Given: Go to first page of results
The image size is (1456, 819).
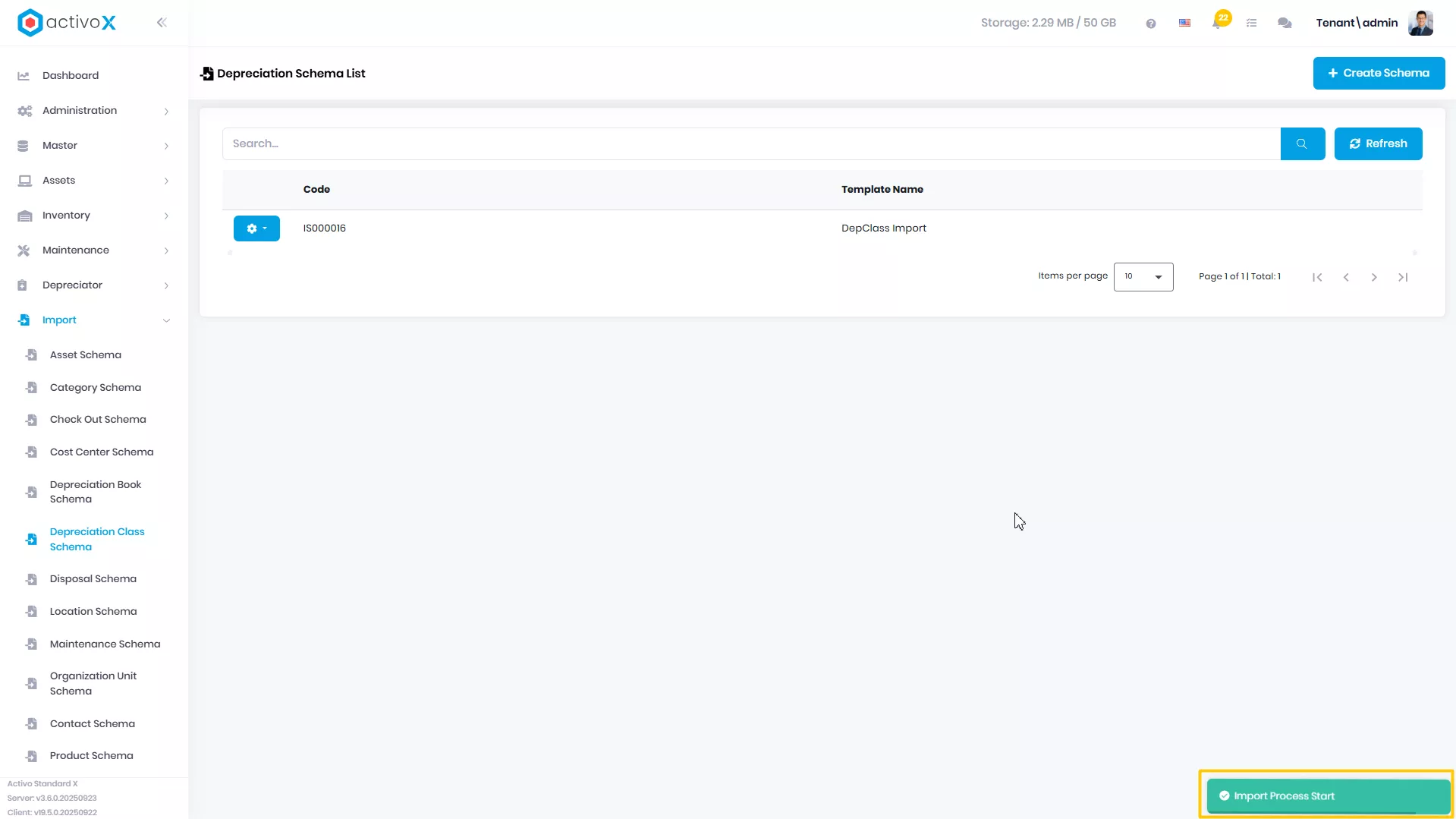Looking at the screenshot, I should [x=1317, y=277].
